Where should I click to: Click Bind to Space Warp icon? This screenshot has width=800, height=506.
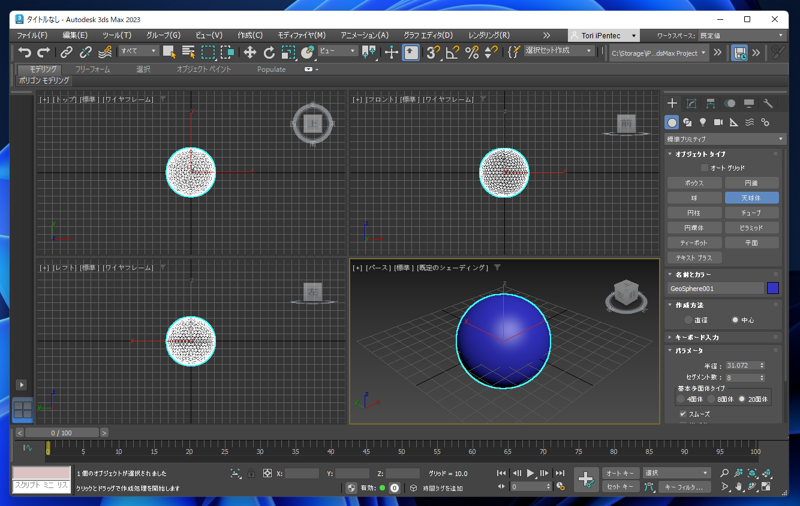(105, 52)
